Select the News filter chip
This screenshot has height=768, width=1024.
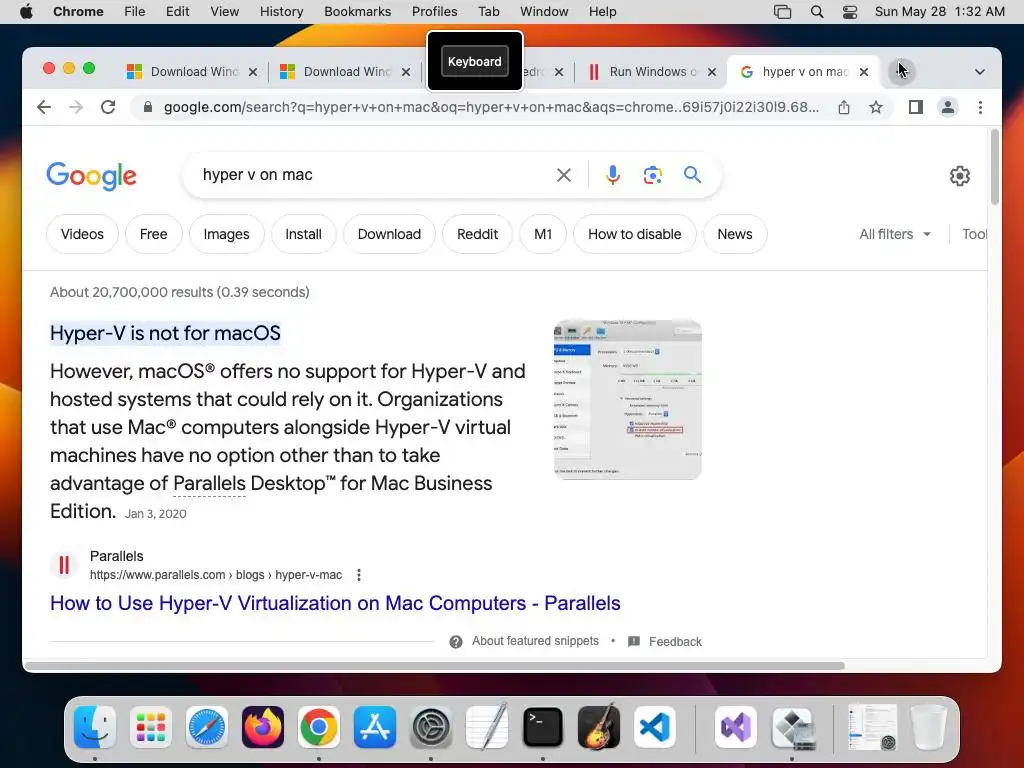(x=735, y=234)
